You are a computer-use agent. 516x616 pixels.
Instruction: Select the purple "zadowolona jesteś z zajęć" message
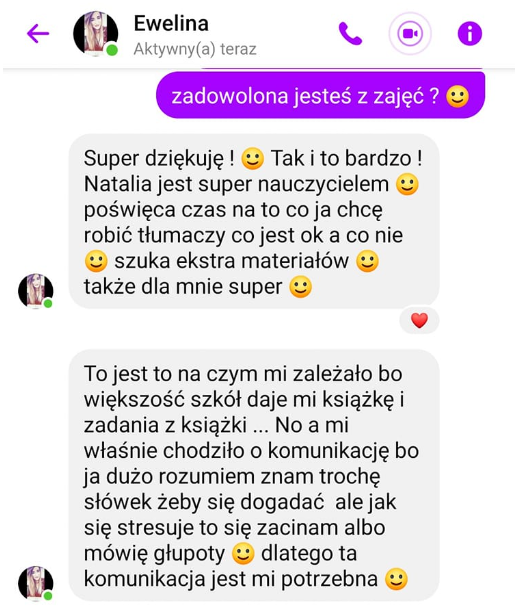320,95
